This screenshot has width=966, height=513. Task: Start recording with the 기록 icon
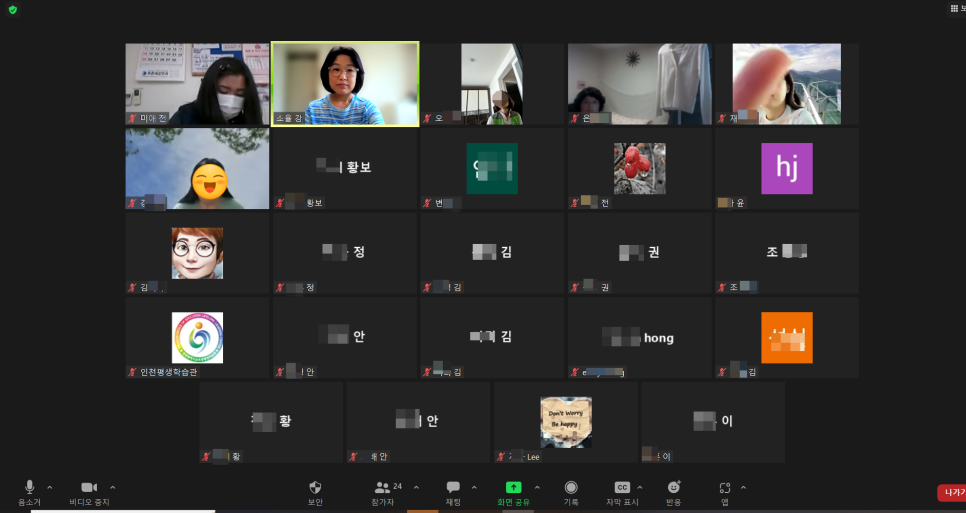coord(571,487)
